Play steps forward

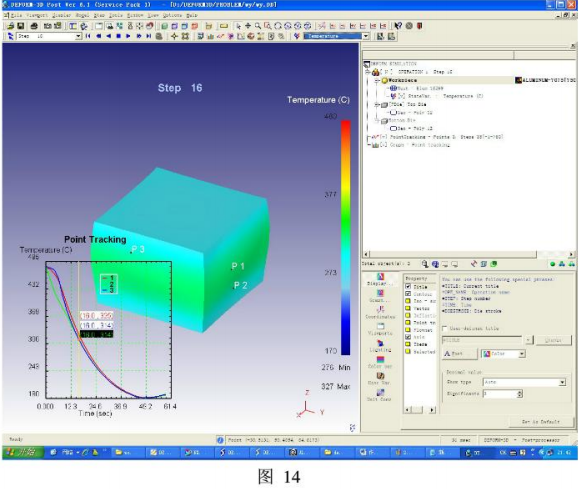coord(128,36)
